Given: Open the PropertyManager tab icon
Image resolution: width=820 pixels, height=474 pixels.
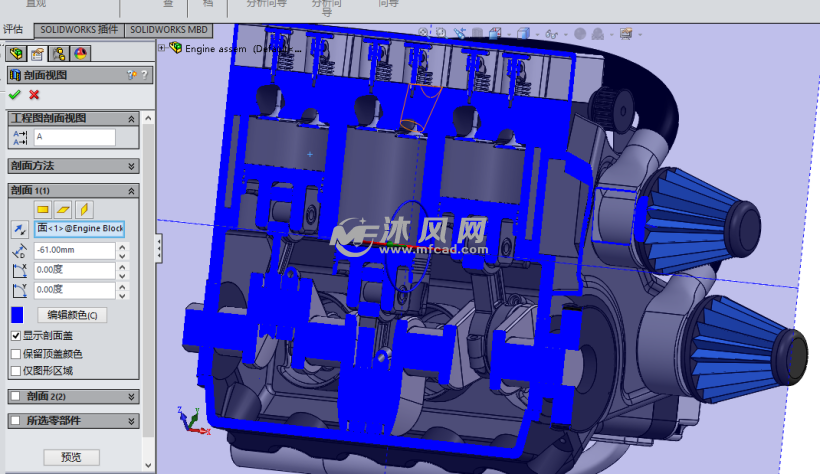Looking at the screenshot, I should coord(37,54).
